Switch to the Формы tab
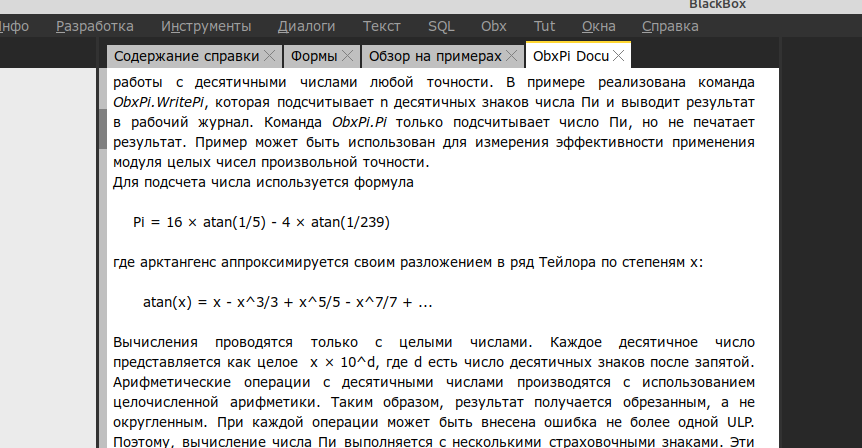The width and height of the screenshot is (862, 448). (x=314, y=56)
